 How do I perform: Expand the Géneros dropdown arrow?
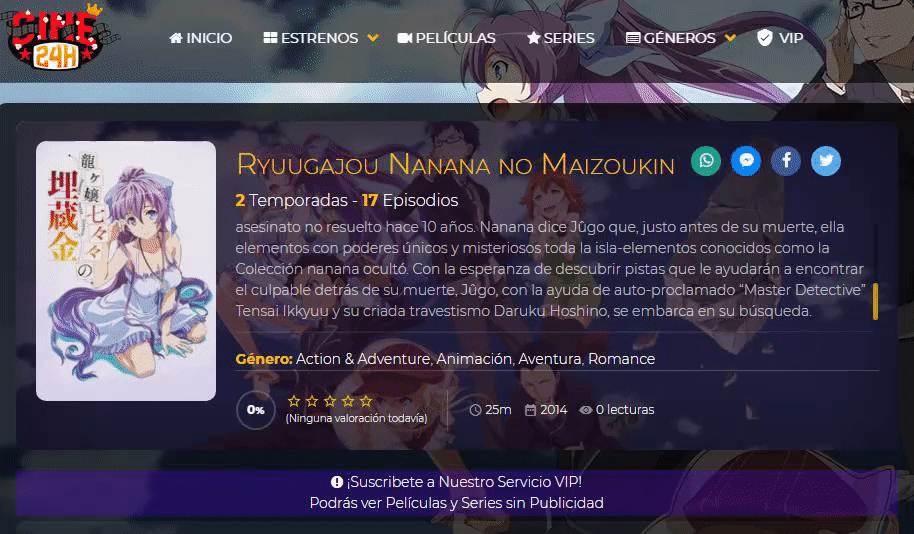pyautogui.click(x=730, y=38)
